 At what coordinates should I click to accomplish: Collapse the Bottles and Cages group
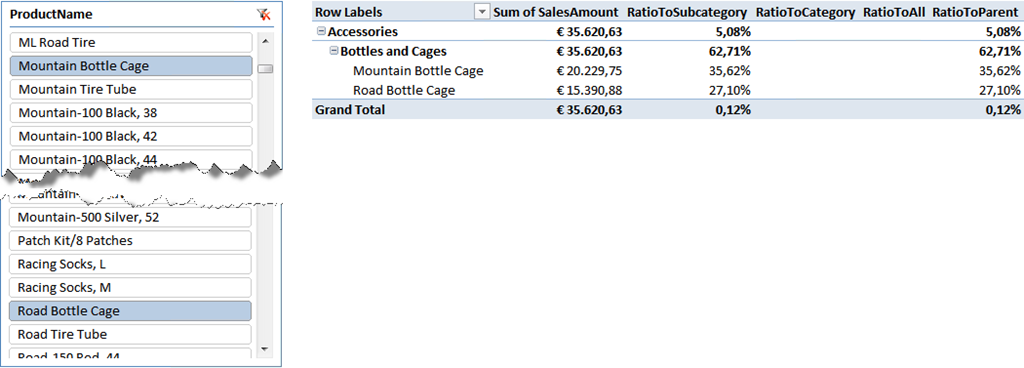334,52
